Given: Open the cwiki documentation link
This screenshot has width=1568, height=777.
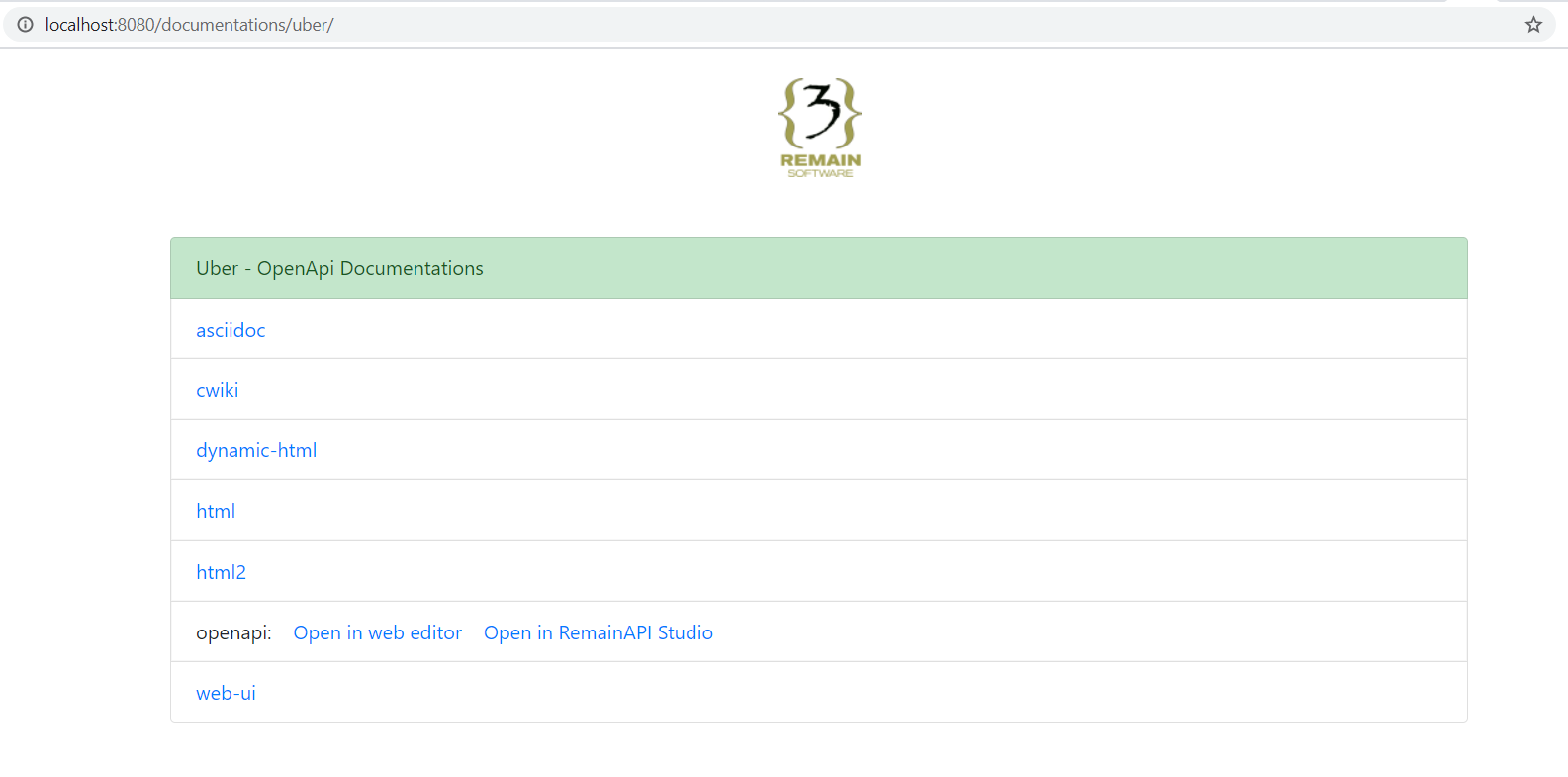Looking at the screenshot, I should (218, 390).
